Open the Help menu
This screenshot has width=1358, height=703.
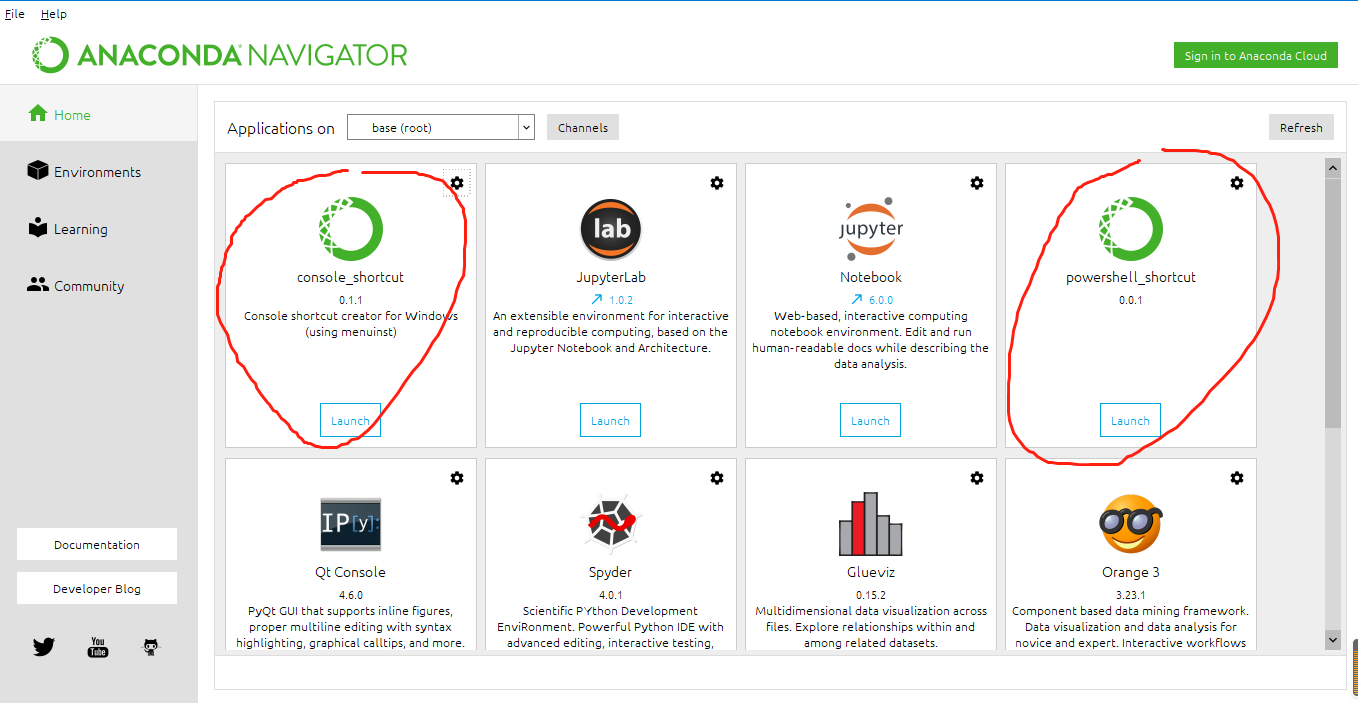(54, 14)
